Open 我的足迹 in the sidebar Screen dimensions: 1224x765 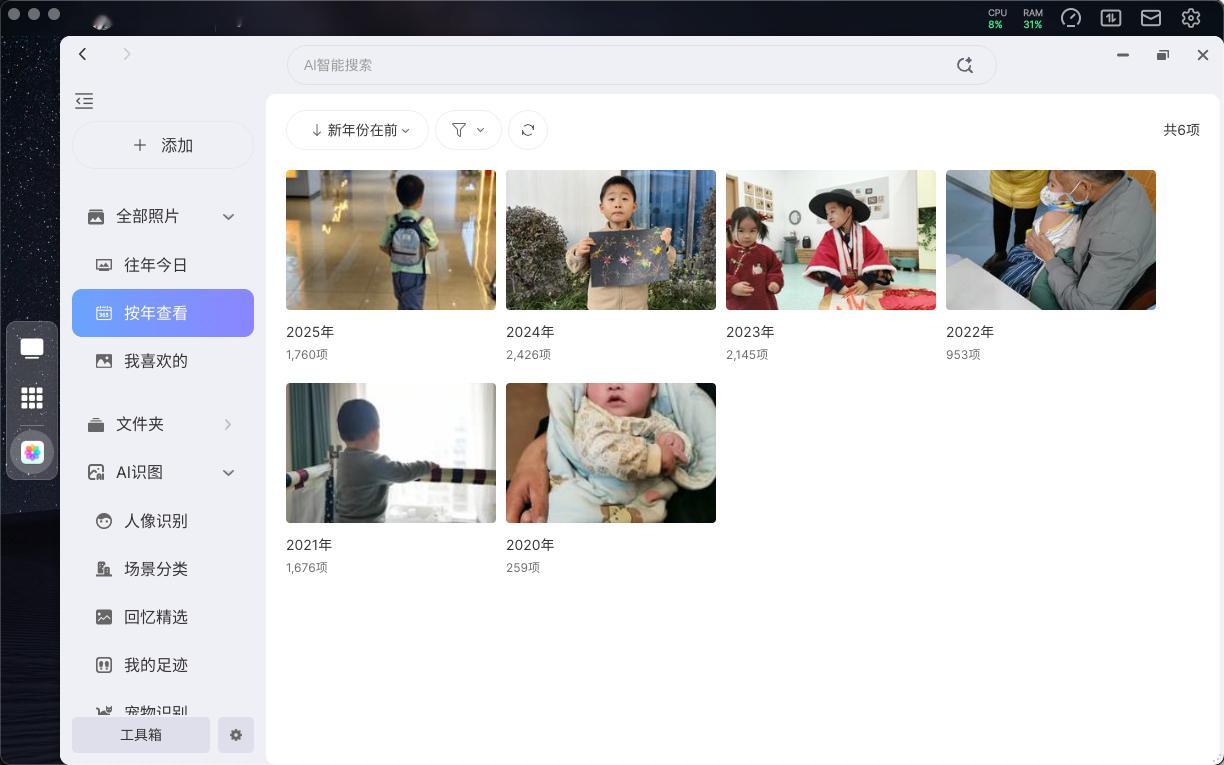pyautogui.click(x=163, y=665)
